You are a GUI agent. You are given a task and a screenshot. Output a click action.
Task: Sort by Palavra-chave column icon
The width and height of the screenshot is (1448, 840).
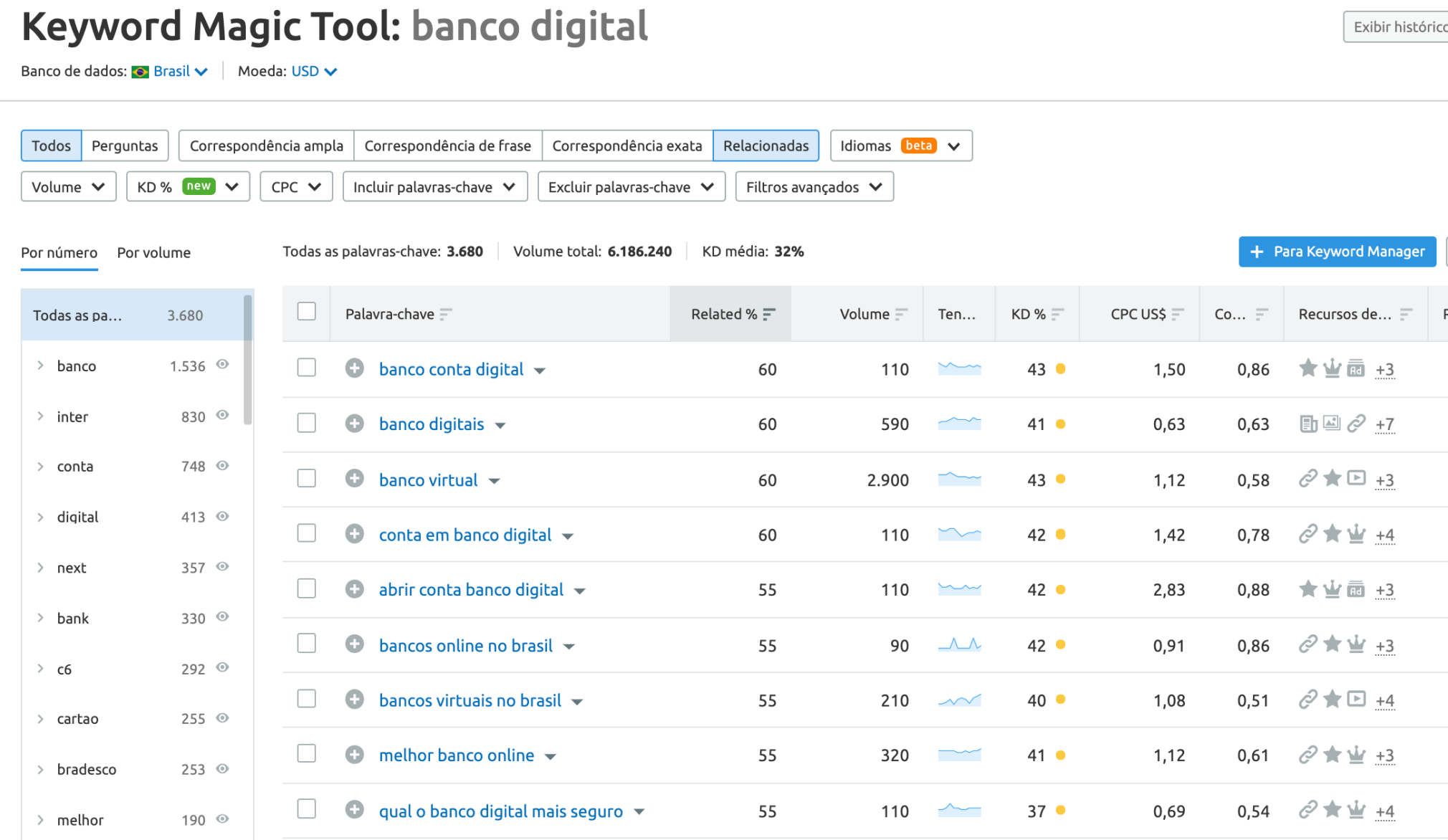tap(446, 314)
